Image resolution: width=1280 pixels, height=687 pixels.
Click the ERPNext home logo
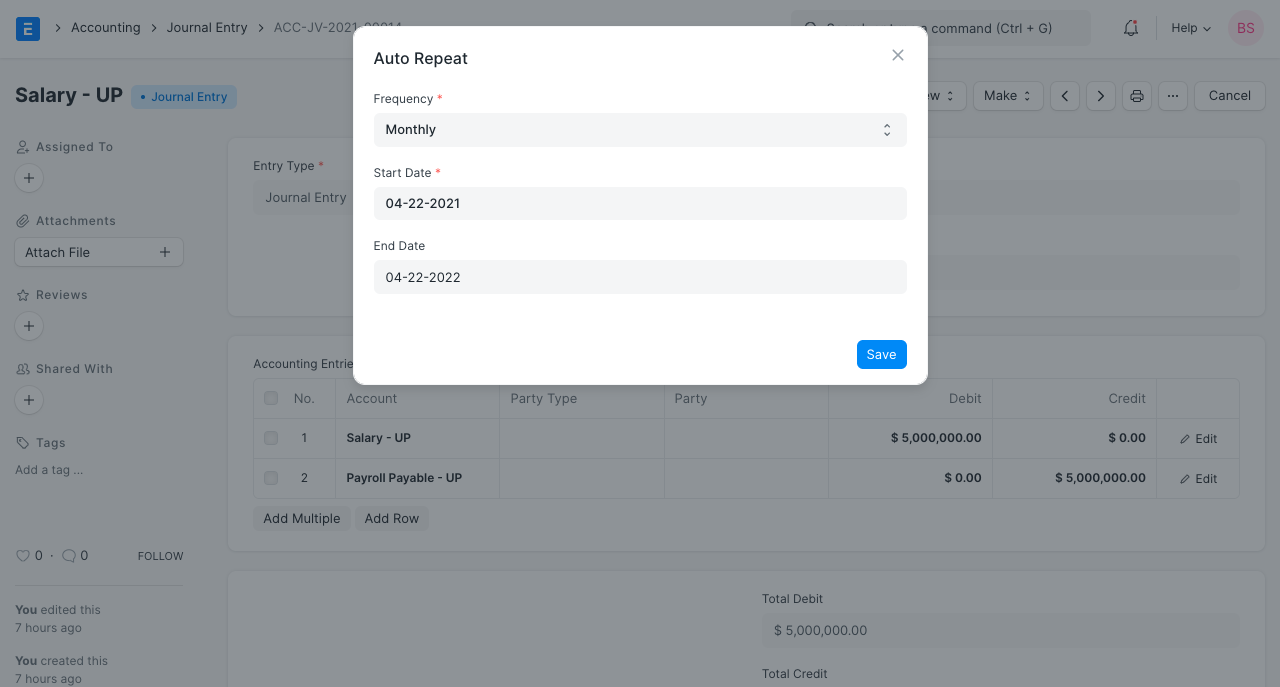[x=27, y=27]
